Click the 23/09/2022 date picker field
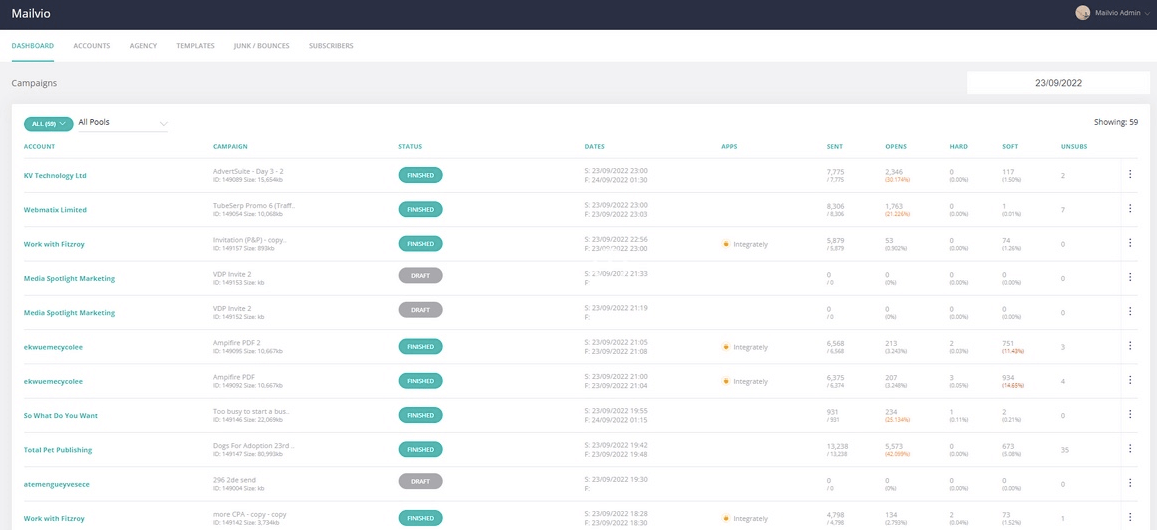The image size is (1157, 530). [1058, 83]
